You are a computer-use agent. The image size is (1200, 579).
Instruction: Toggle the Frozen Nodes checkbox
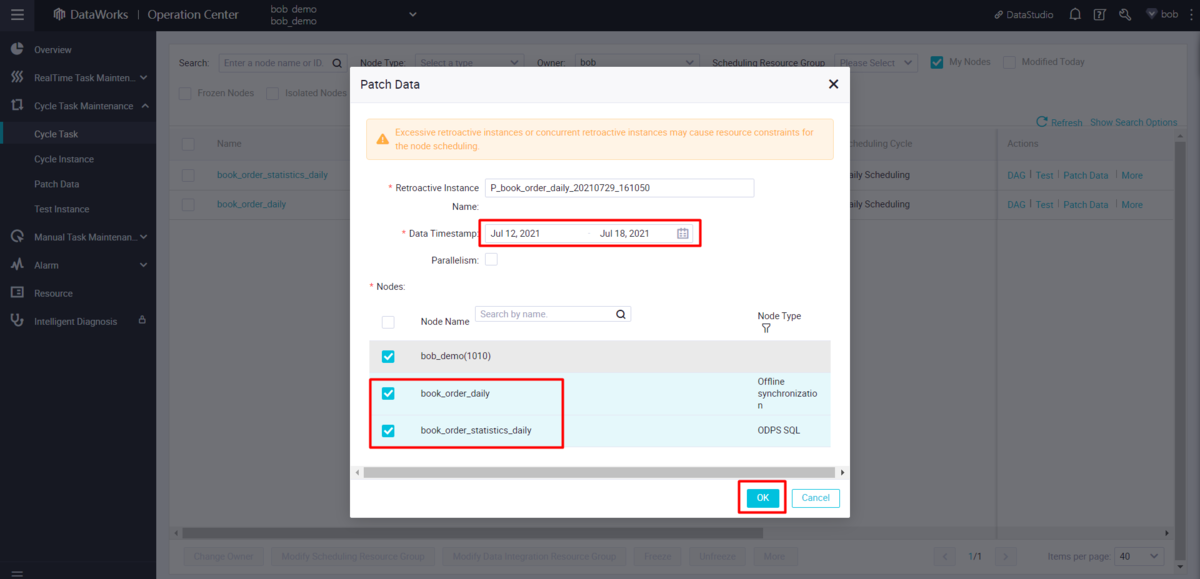click(185, 93)
